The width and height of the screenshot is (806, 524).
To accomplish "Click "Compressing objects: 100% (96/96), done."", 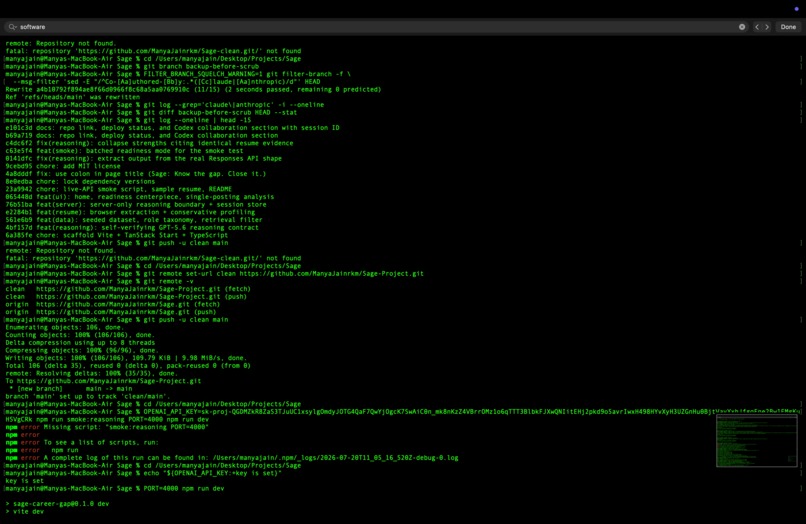I will [82, 350].
